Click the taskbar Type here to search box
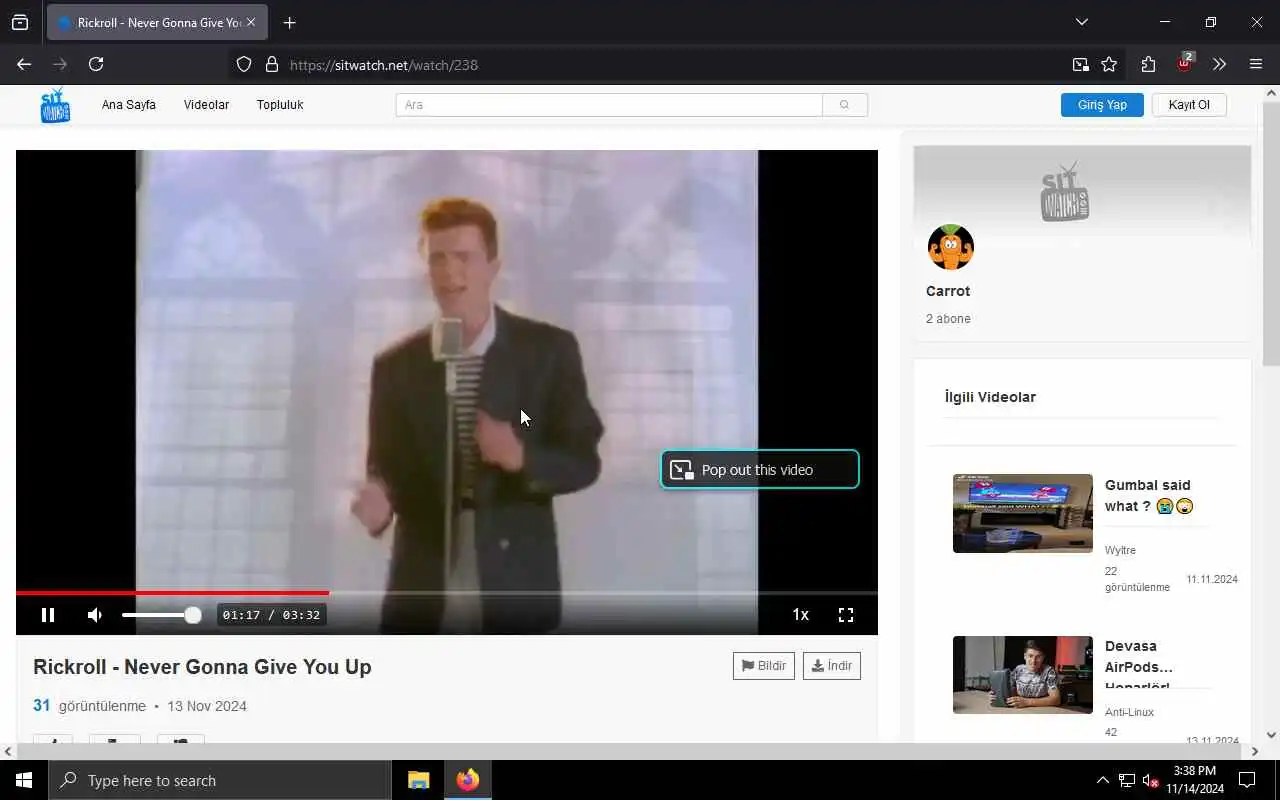The image size is (1280, 800). click(220, 780)
